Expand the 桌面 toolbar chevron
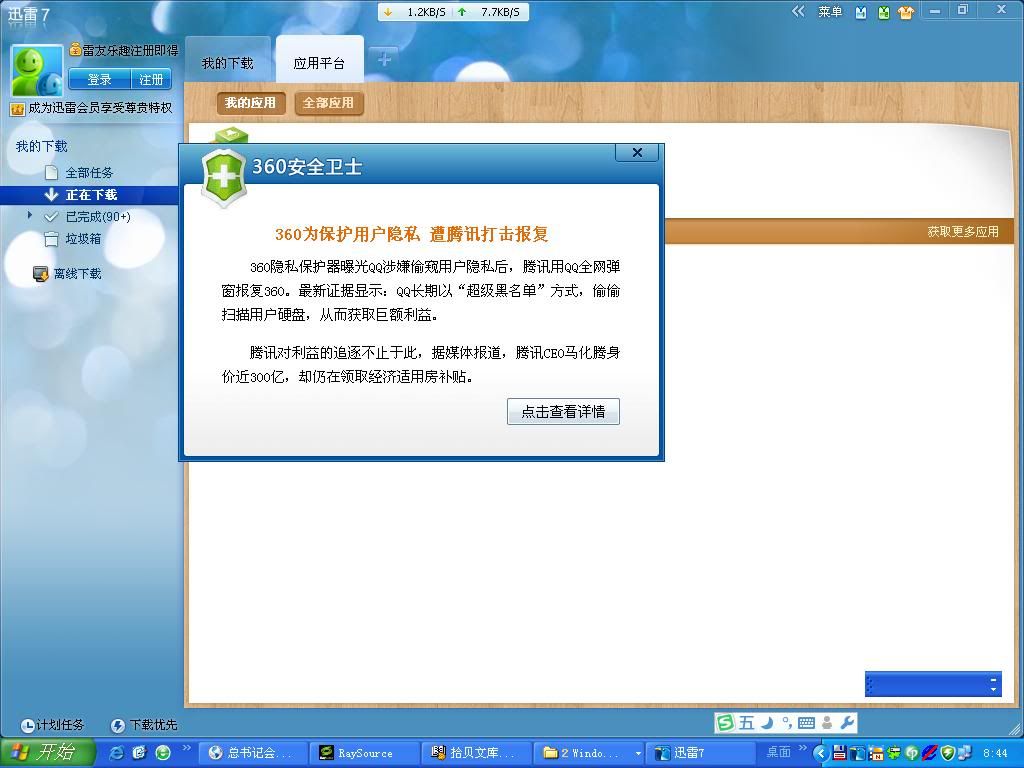The image size is (1024, 768). pos(803,748)
